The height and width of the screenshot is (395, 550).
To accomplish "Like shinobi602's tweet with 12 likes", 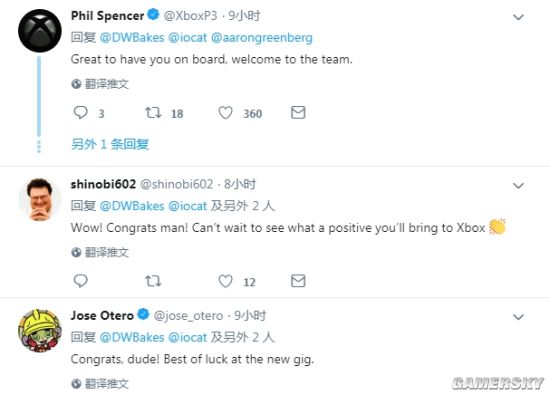I will [x=225, y=281].
